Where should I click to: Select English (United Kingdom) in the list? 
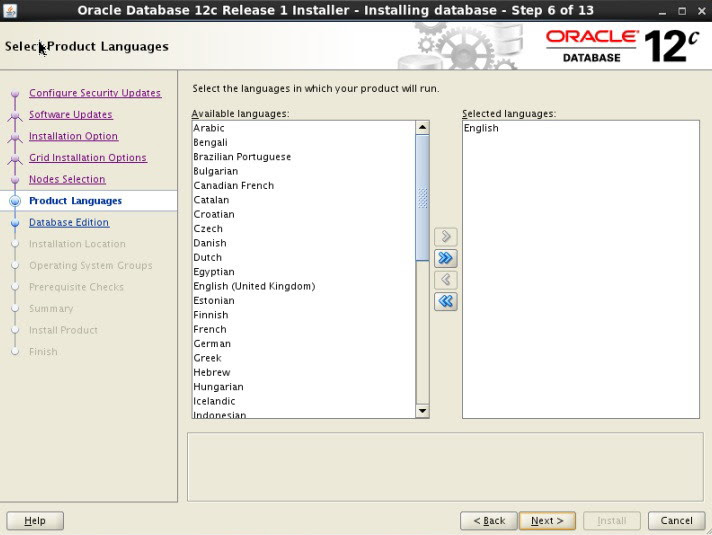click(x=303, y=286)
